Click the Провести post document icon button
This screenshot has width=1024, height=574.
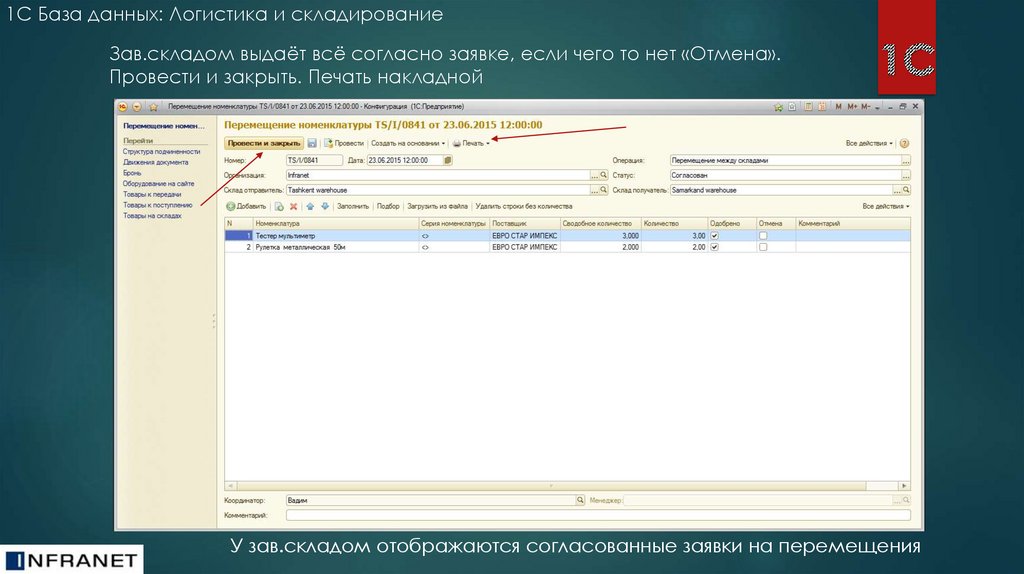click(344, 143)
